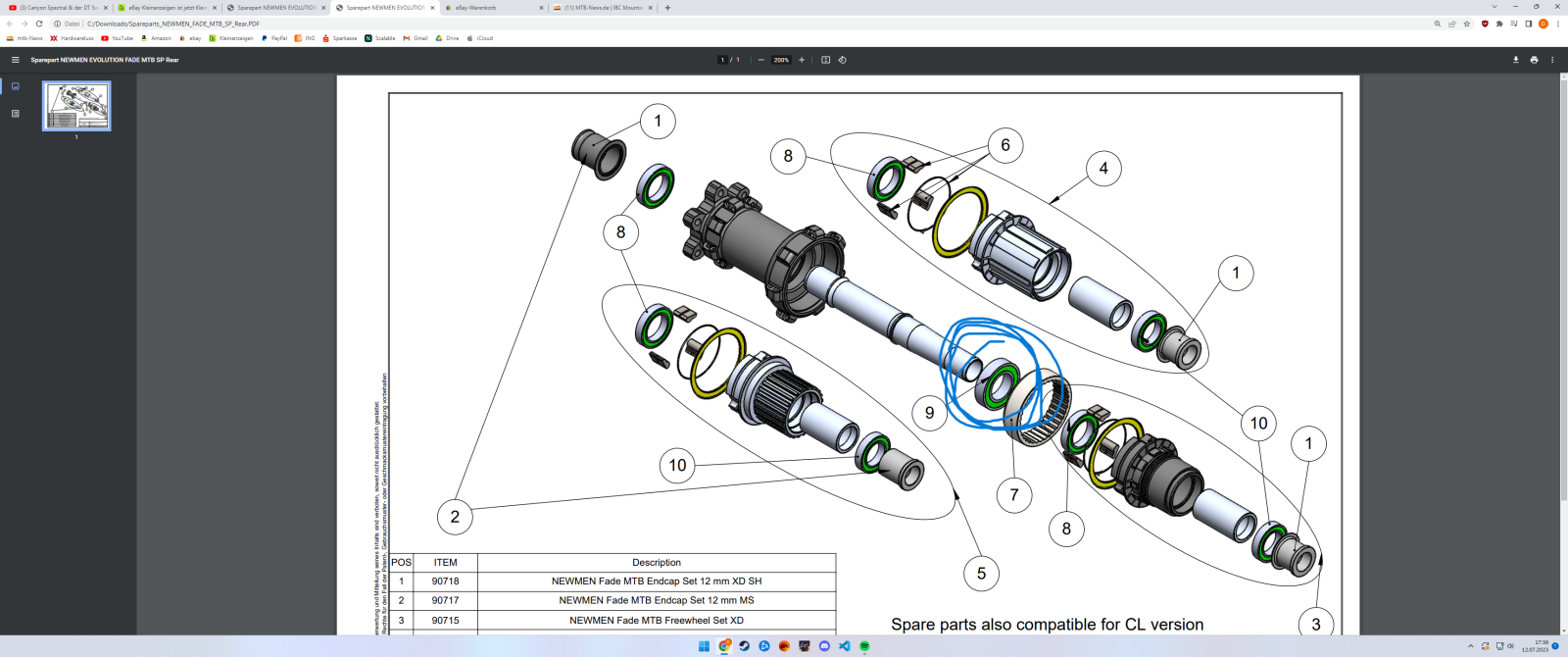
Task: Open the browser extensions puzzle icon
Action: click(1499, 24)
